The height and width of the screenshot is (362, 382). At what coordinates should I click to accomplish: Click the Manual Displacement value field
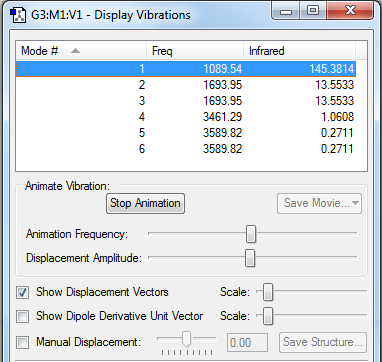click(247, 342)
